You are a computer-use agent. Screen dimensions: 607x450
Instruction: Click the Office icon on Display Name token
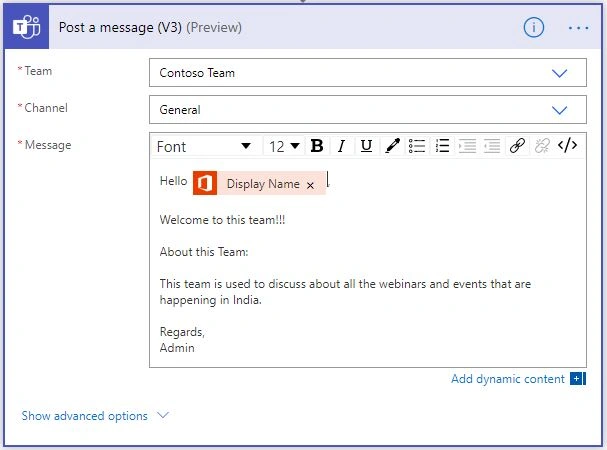(x=205, y=183)
